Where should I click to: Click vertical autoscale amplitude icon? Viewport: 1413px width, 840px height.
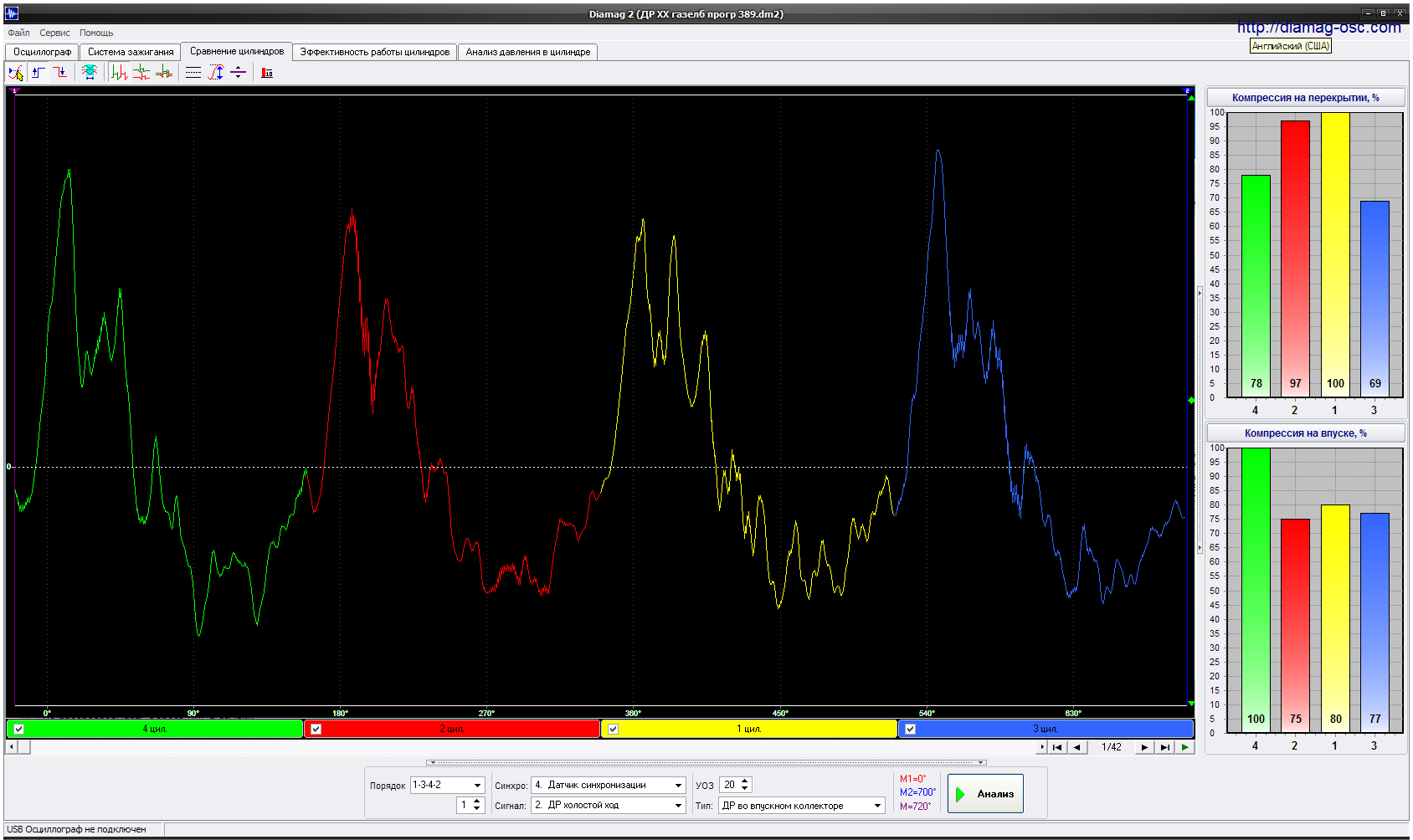pos(216,73)
